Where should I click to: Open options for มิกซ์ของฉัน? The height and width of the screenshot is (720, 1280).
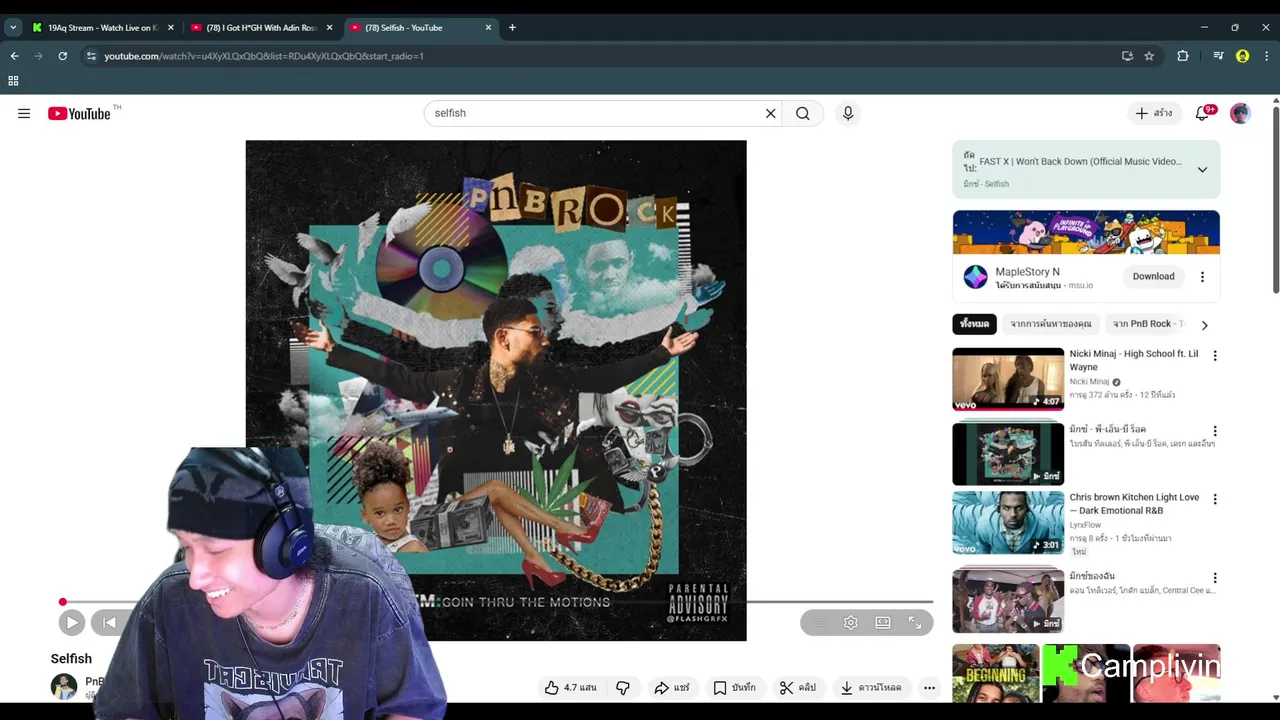1215,578
